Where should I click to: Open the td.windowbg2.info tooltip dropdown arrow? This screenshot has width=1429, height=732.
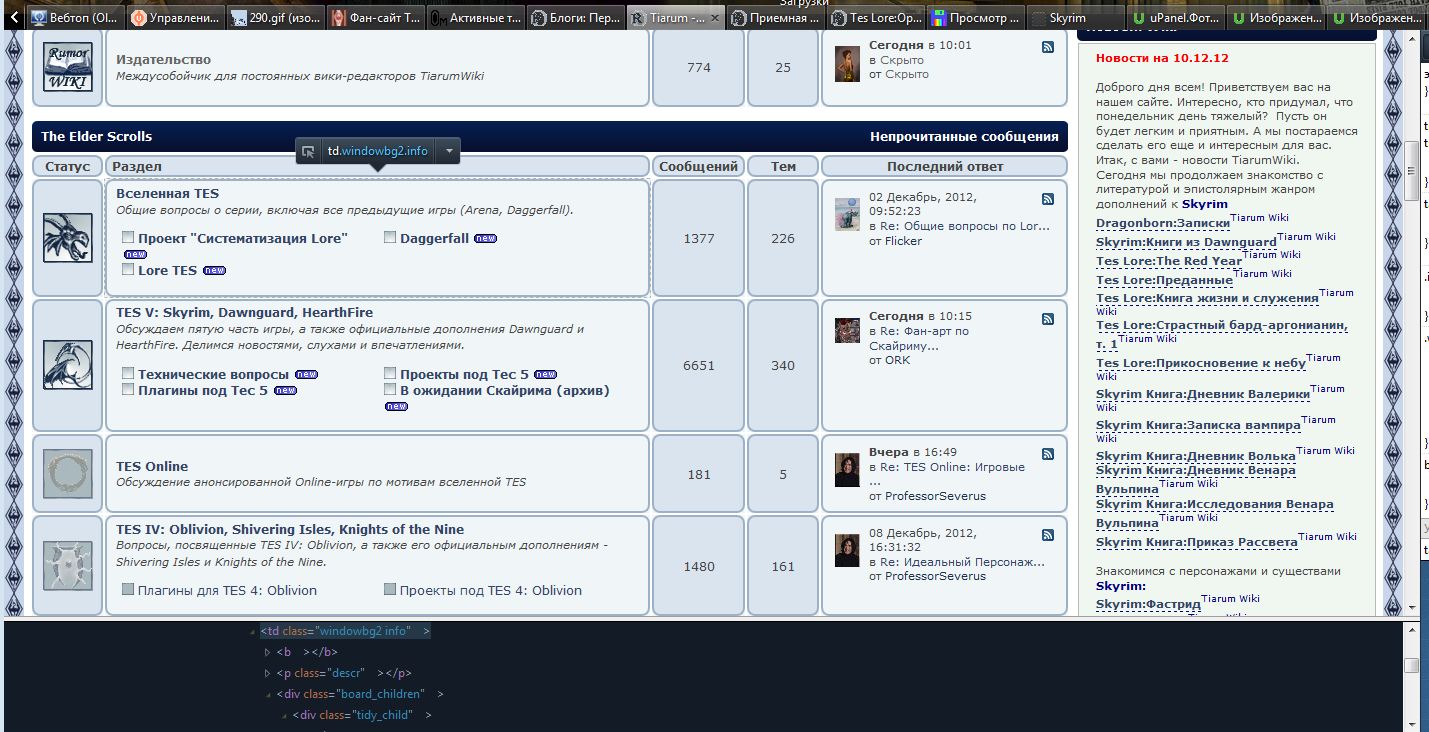[x=449, y=151]
